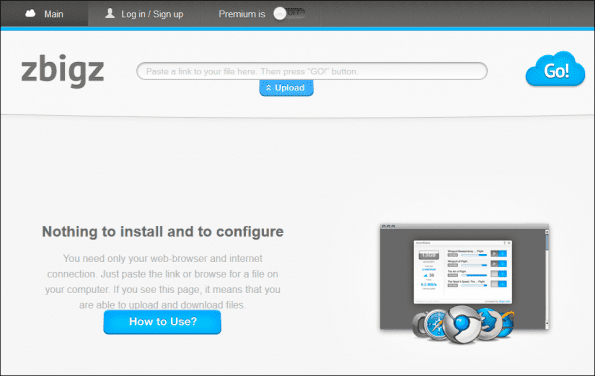Image resolution: width=595 pixels, height=376 pixels.
Task: Open the Main tab
Action: click(44, 14)
